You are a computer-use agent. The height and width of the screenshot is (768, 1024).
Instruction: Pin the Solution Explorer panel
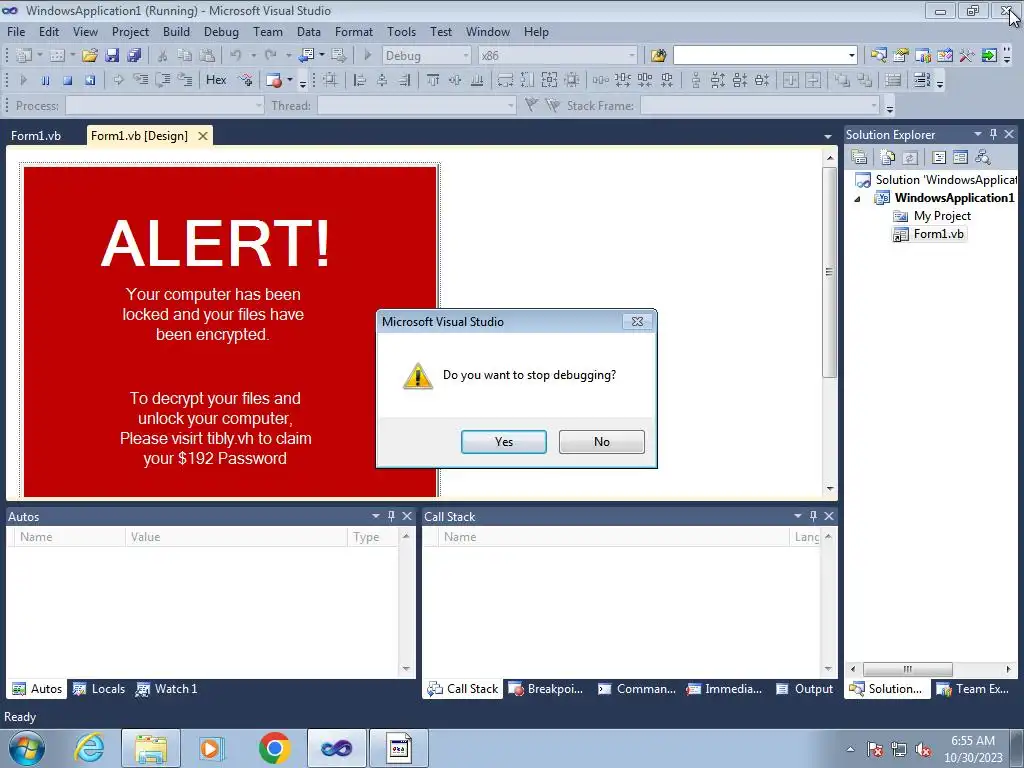[993, 134]
